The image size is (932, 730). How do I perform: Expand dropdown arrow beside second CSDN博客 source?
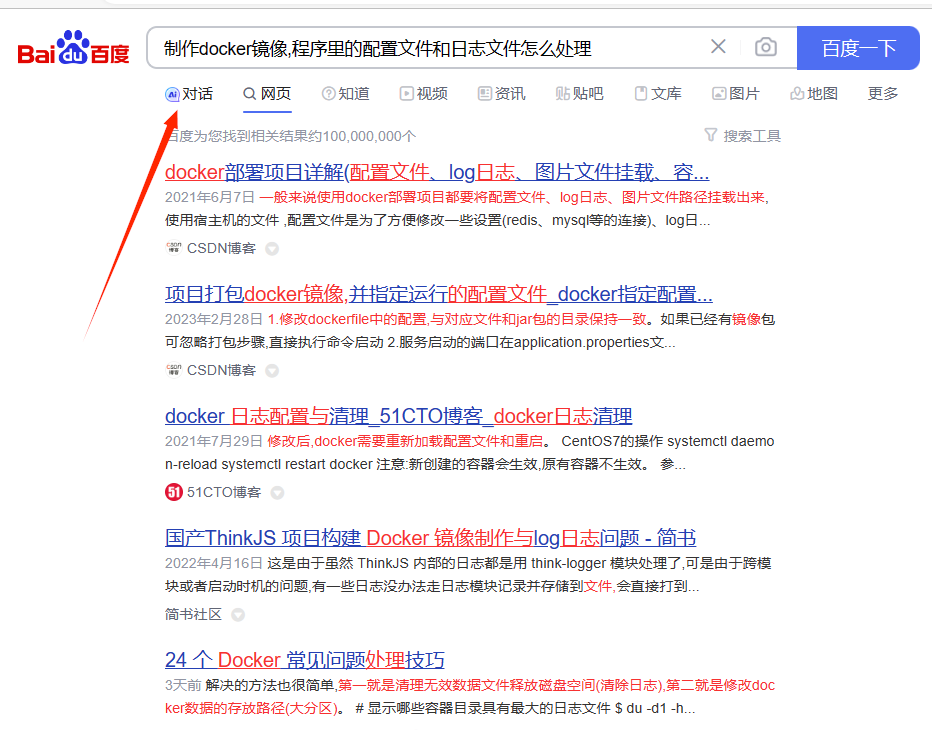[x=272, y=371]
